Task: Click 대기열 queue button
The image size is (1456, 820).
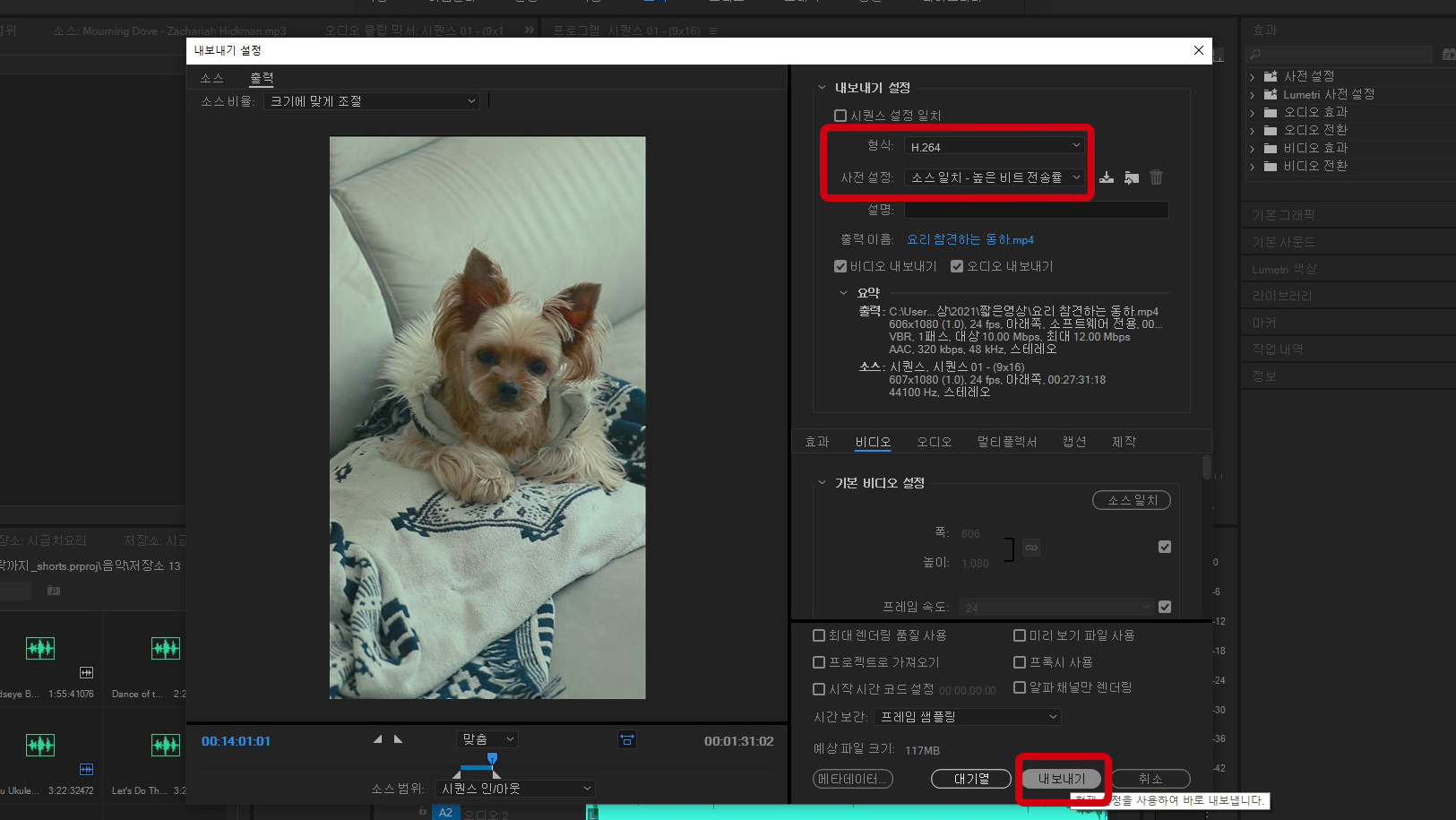Action: coord(971,779)
